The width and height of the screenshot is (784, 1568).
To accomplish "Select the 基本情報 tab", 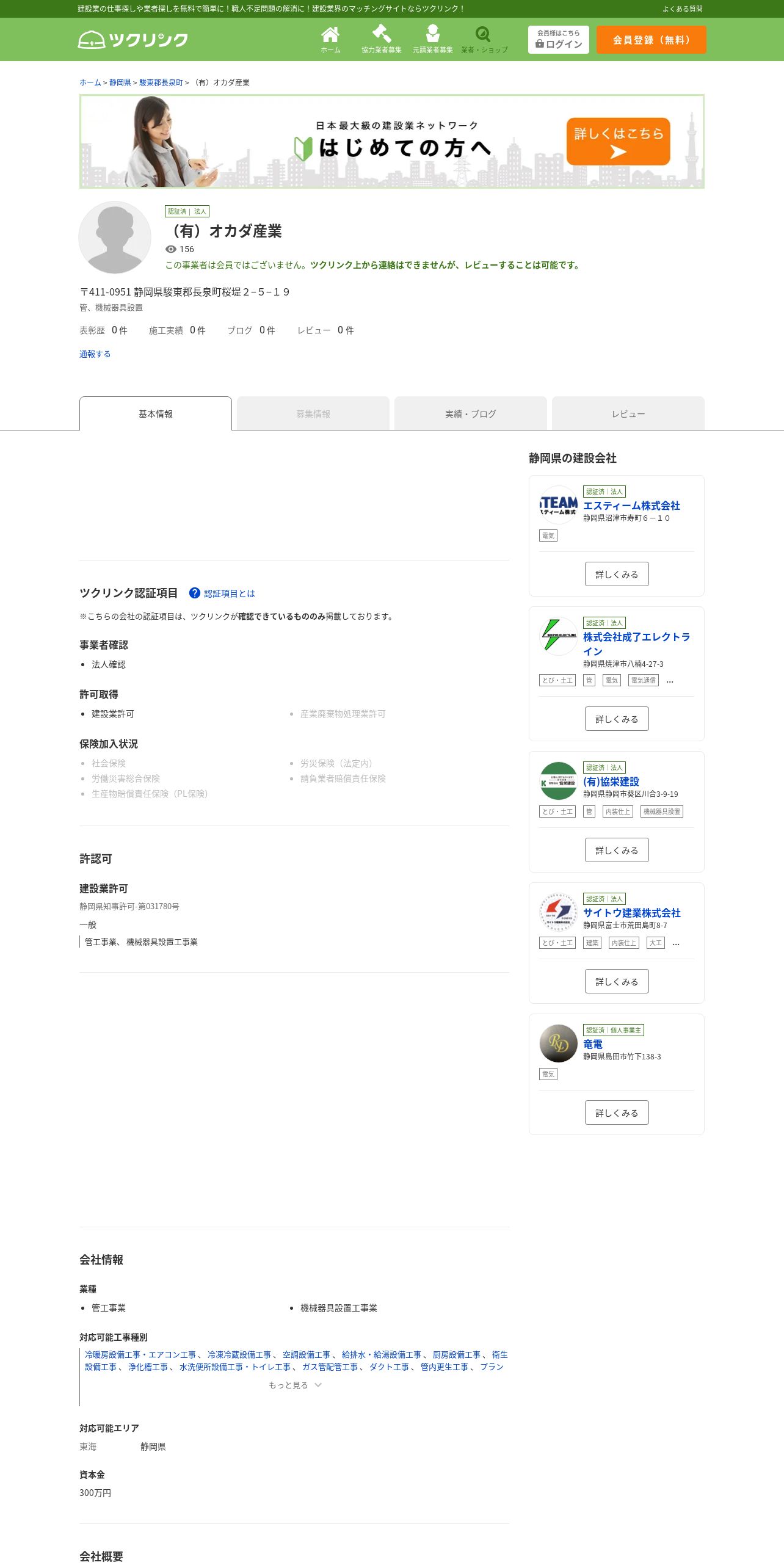I will (156, 413).
